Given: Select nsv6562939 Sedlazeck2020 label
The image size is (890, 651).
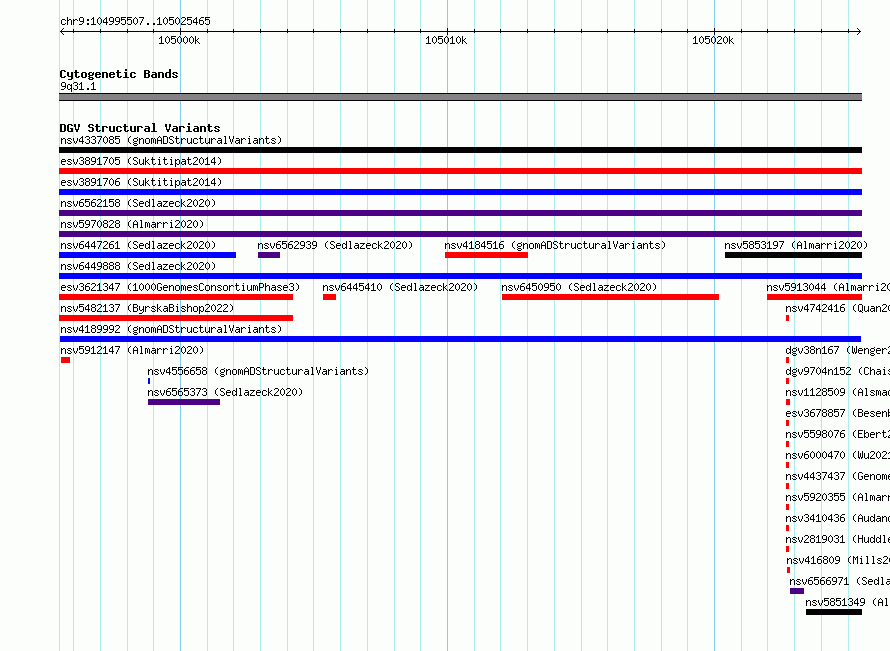Looking at the screenshot, I should (x=335, y=245).
